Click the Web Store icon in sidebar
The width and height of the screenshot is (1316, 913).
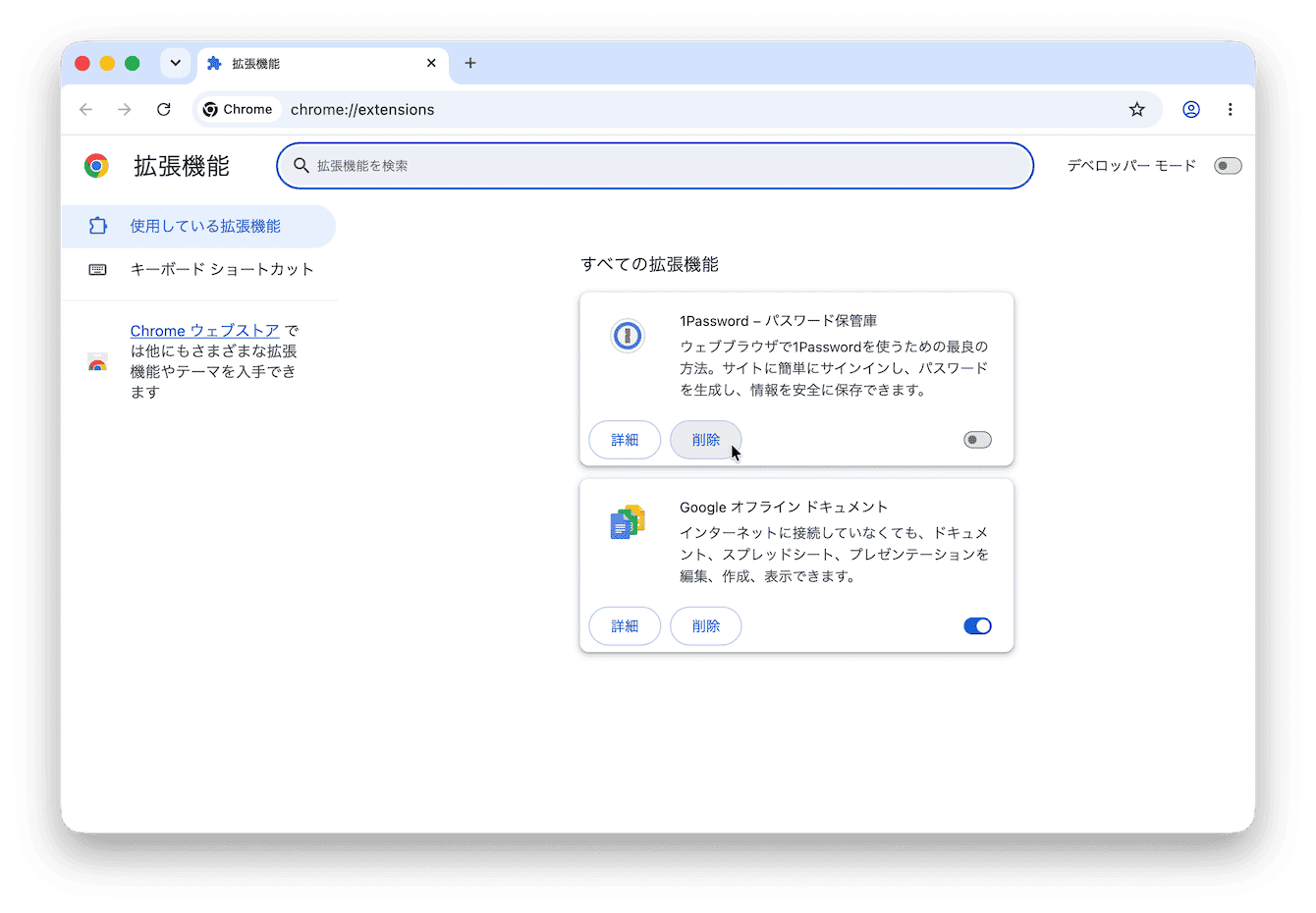97,362
